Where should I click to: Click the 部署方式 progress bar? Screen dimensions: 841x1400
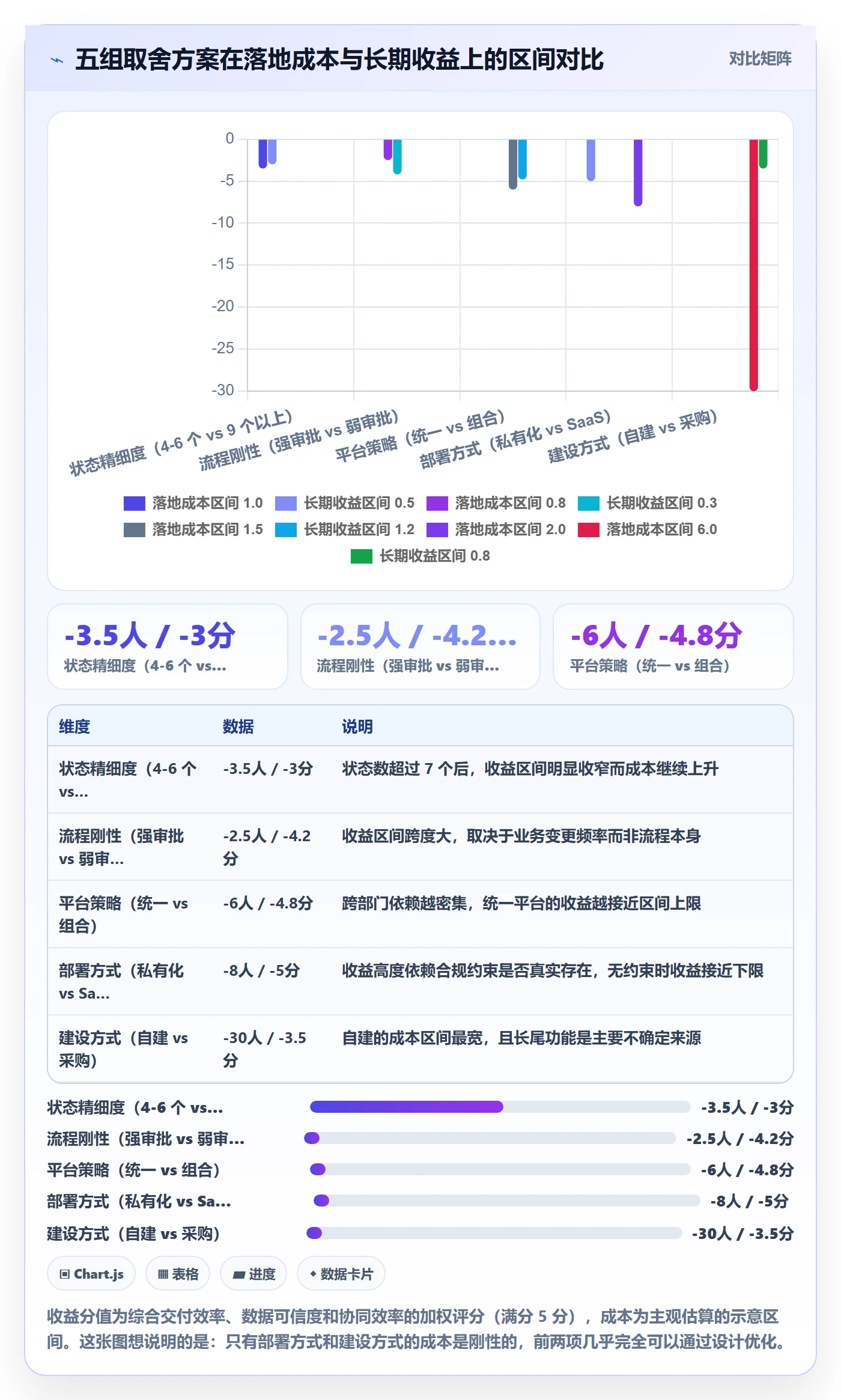click(x=507, y=1201)
